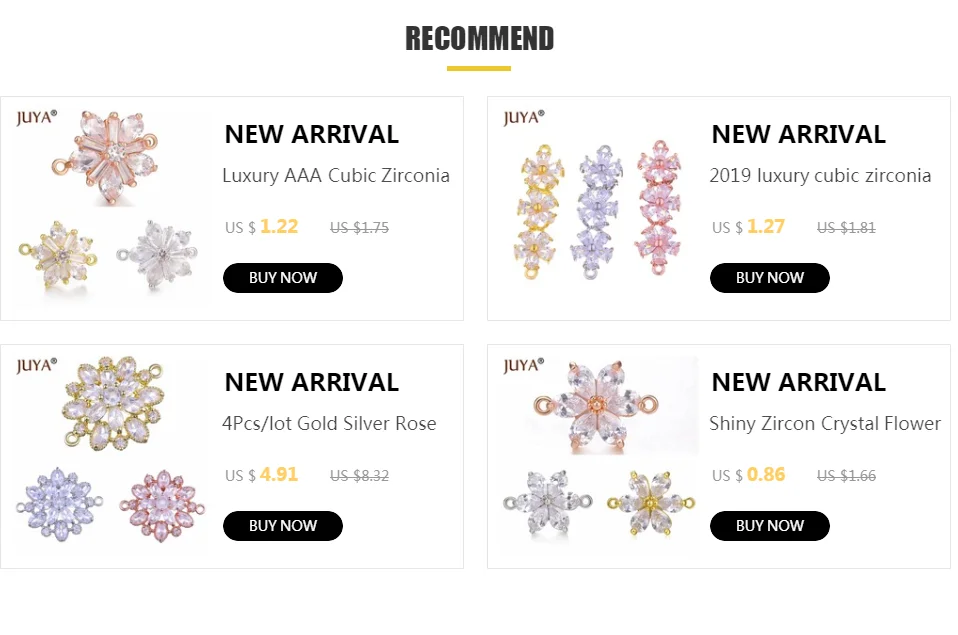This screenshot has width=958, height=635.
Task: Click the yellow gold snowflake charm thumbnail
Action: pyautogui.click(x=58, y=253)
